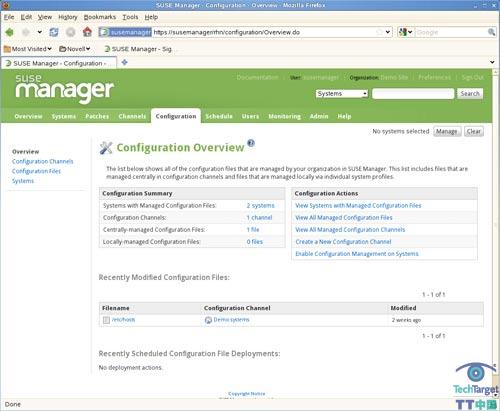Open the URL bar history dropdown
500x411 pixels.
click(388, 32)
